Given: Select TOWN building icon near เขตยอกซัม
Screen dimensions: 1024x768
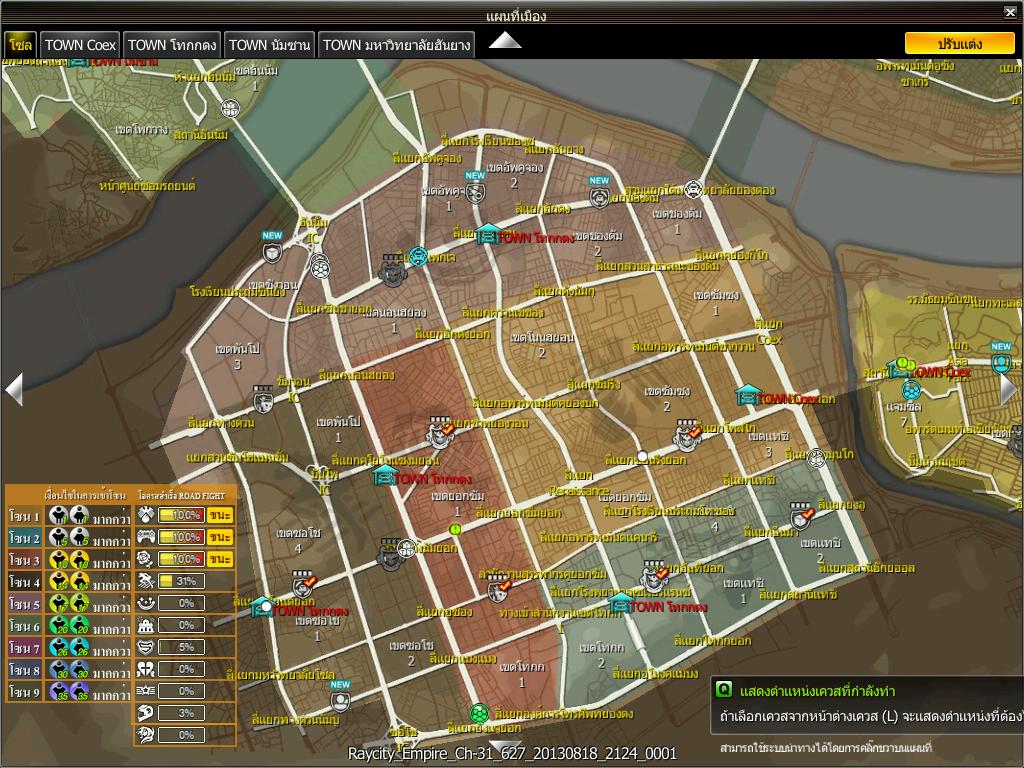Looking at the screenshot, I should pos(385,475).
